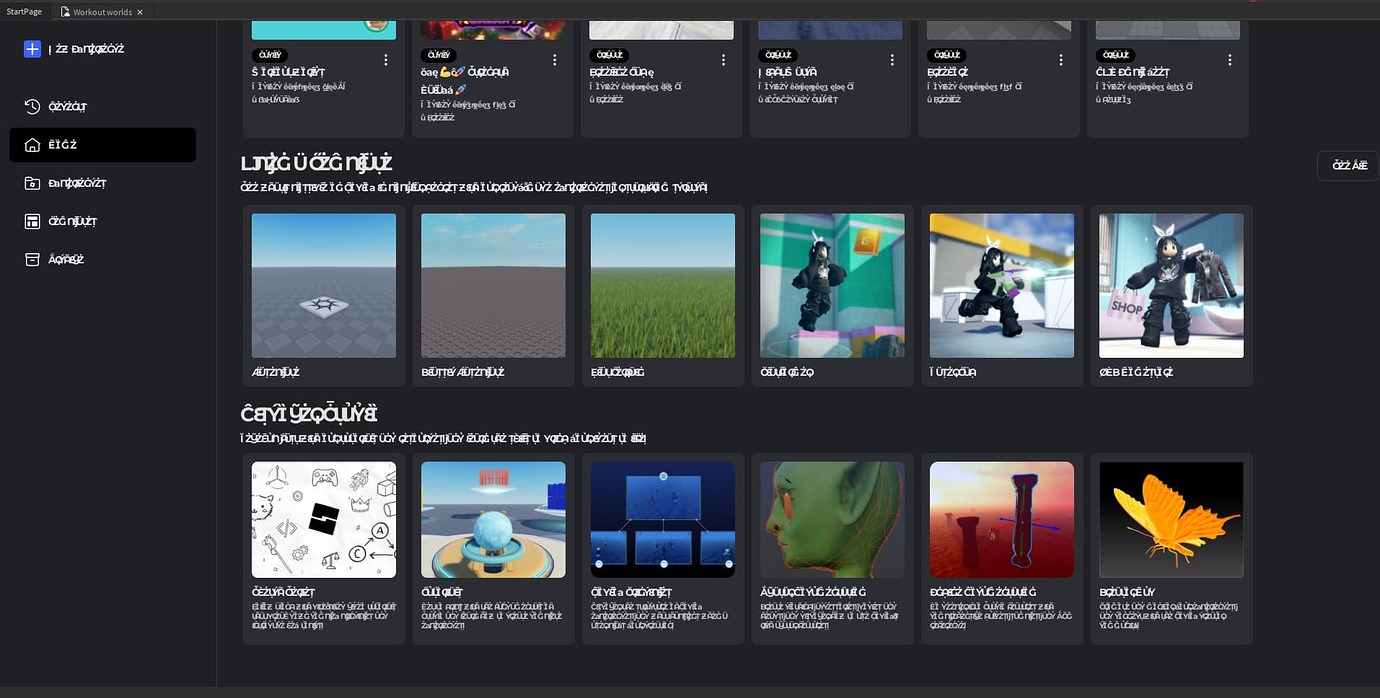The width and height of the screenshot is (1380, 698).
Task: Open the white thumbnail experience card image
Action: click(662, 29)
